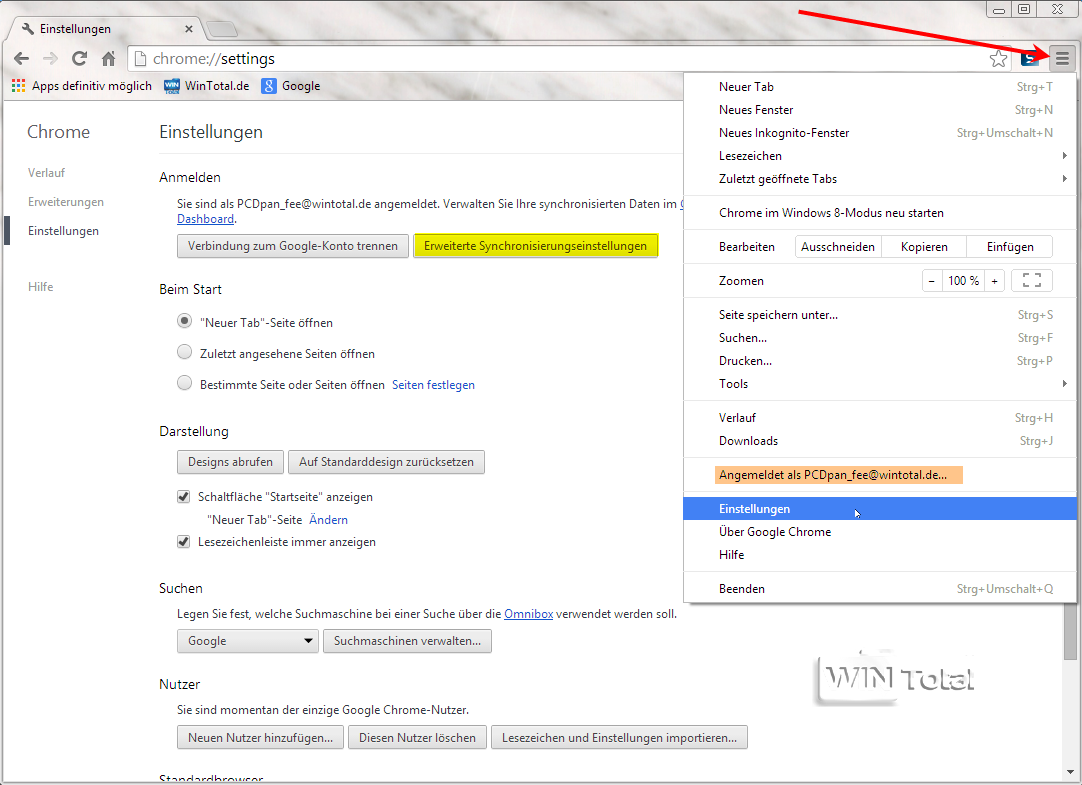Click the Einfügen button
This screenshot has height=785, width=1082.
[x=1010, y=246]
